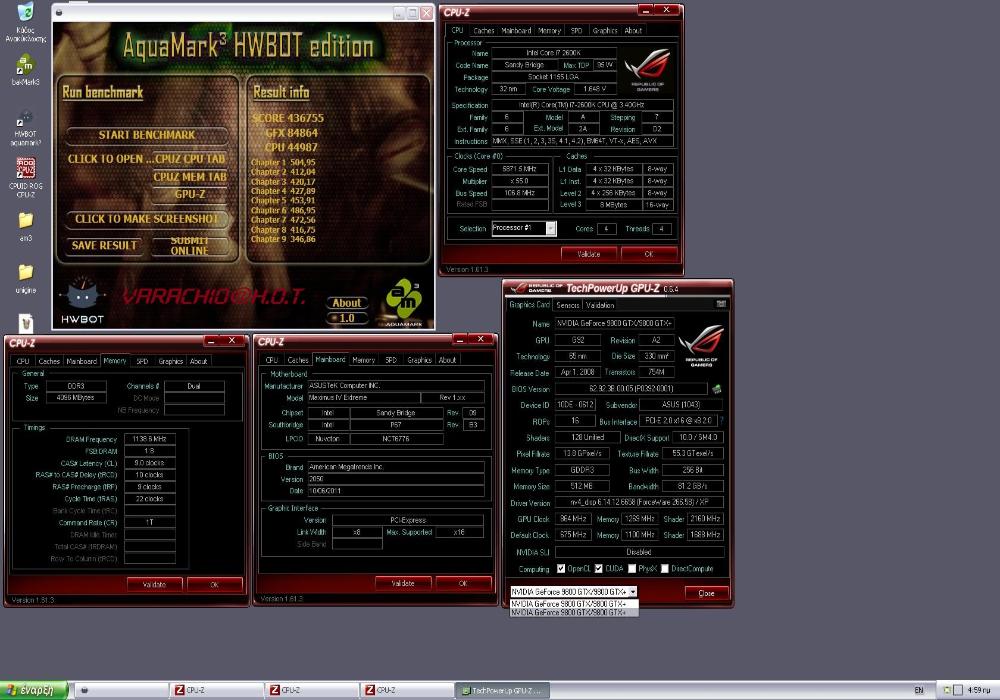
Task: Click the GPU-Z screenshot camera icon
Action: pos(721,304)
